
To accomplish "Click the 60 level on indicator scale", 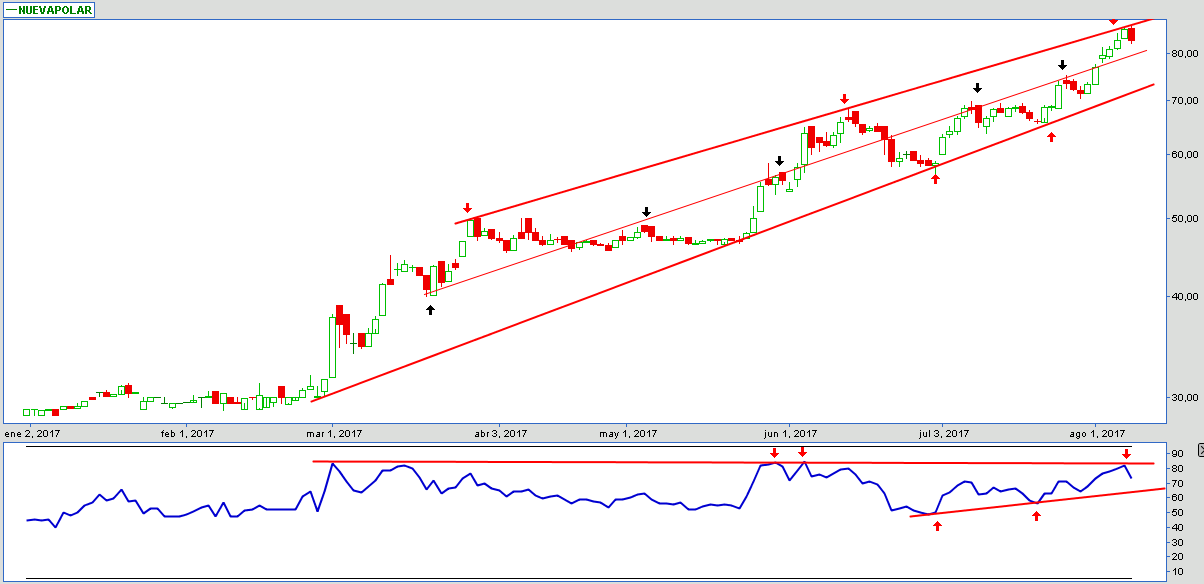I will 1177,497.
